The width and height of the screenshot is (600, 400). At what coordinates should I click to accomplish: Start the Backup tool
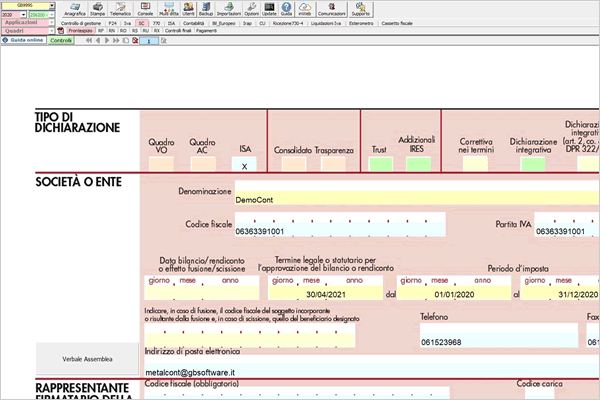point(206,9)
